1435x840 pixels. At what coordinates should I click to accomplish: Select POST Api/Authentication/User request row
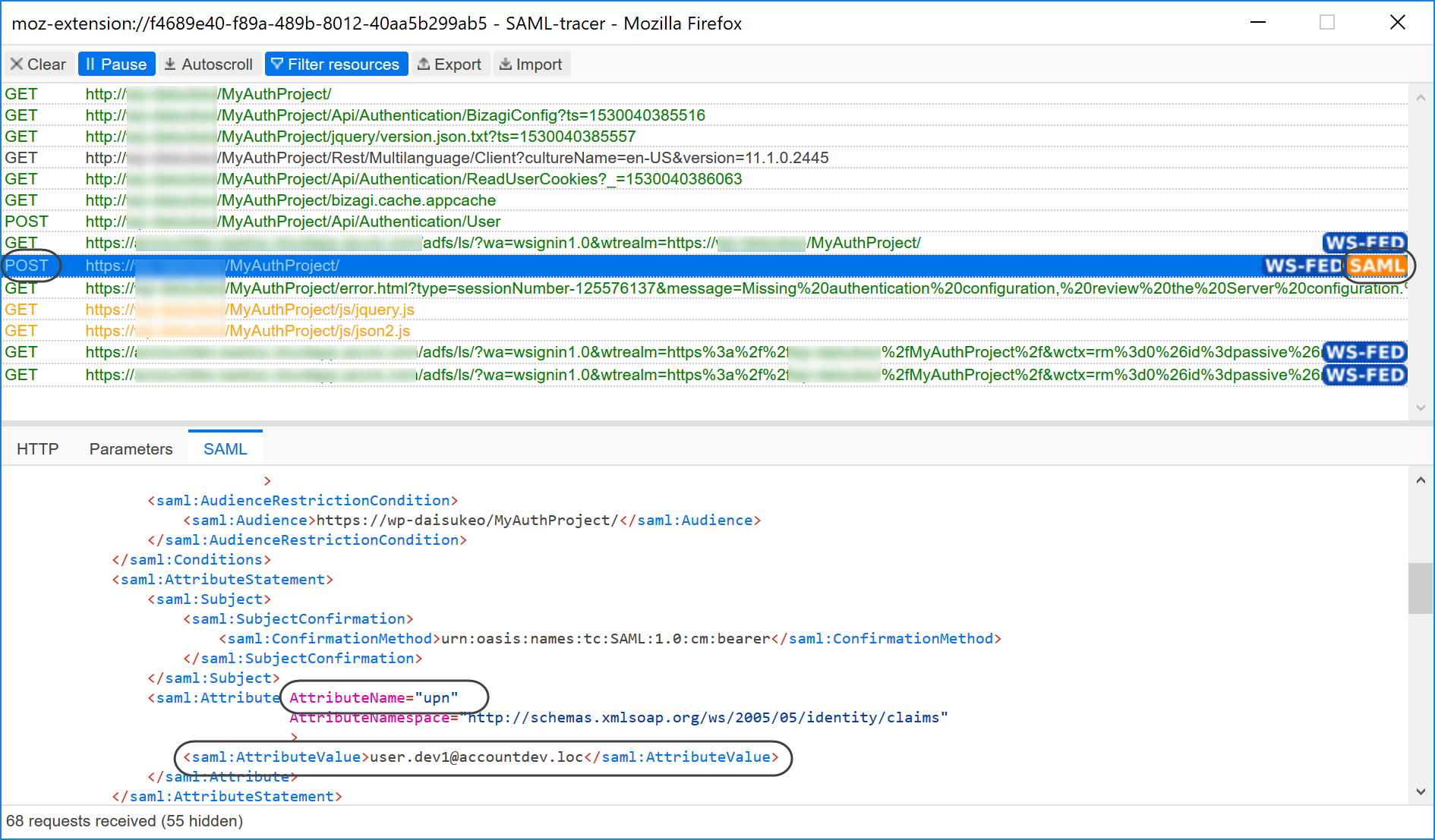pyautogui.click(x=705, y=222)
